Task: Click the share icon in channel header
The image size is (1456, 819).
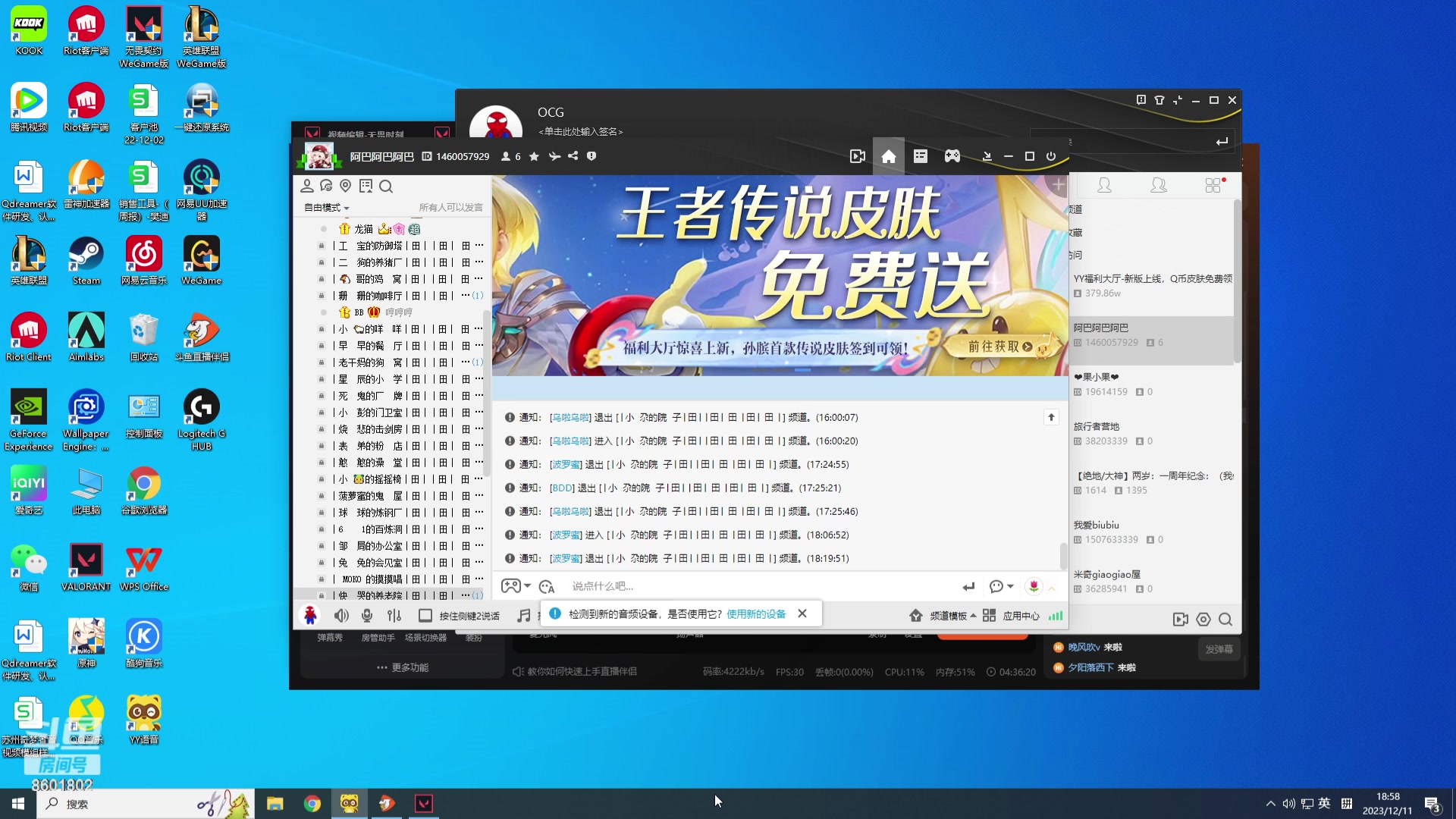Action: [573, 156]
